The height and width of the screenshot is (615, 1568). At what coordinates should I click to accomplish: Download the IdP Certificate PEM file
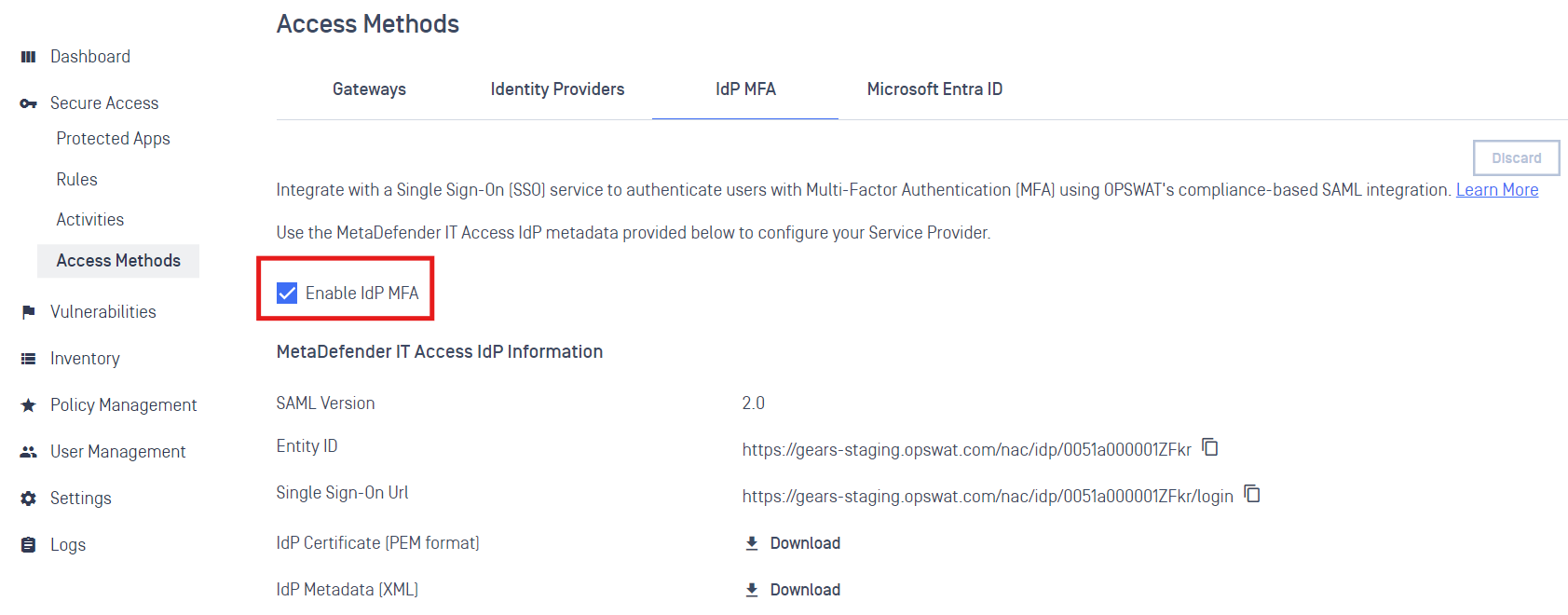coord(794,543)
